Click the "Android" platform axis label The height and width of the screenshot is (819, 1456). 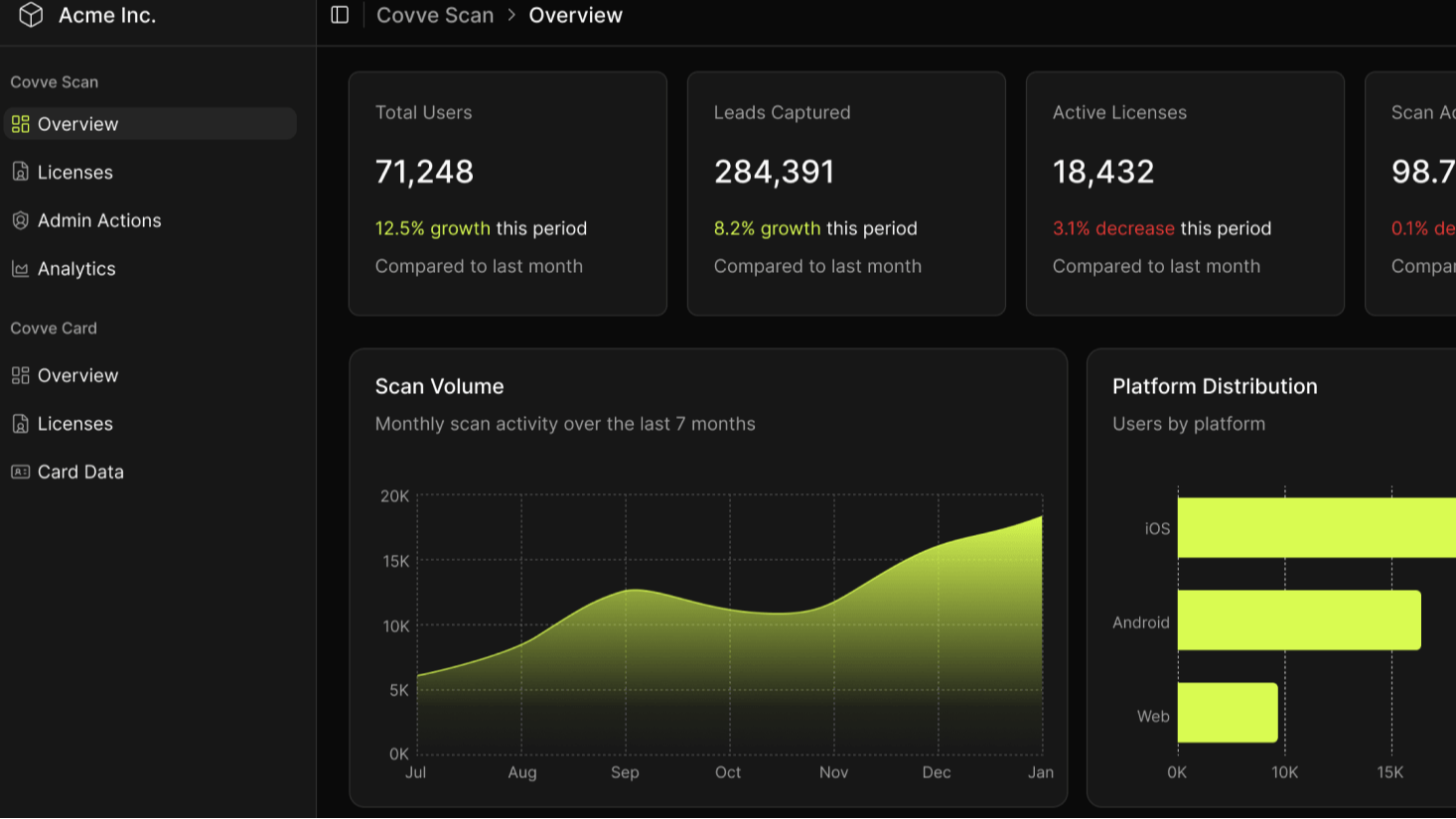point(1141,622)
